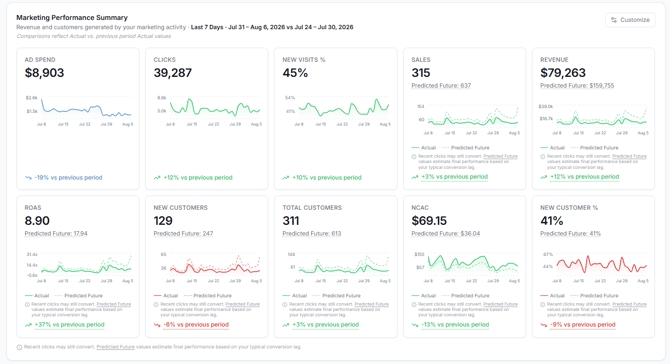
Task: Click the -9% vs previous period text
Action: pyautogui.click(x=583, y=325)
